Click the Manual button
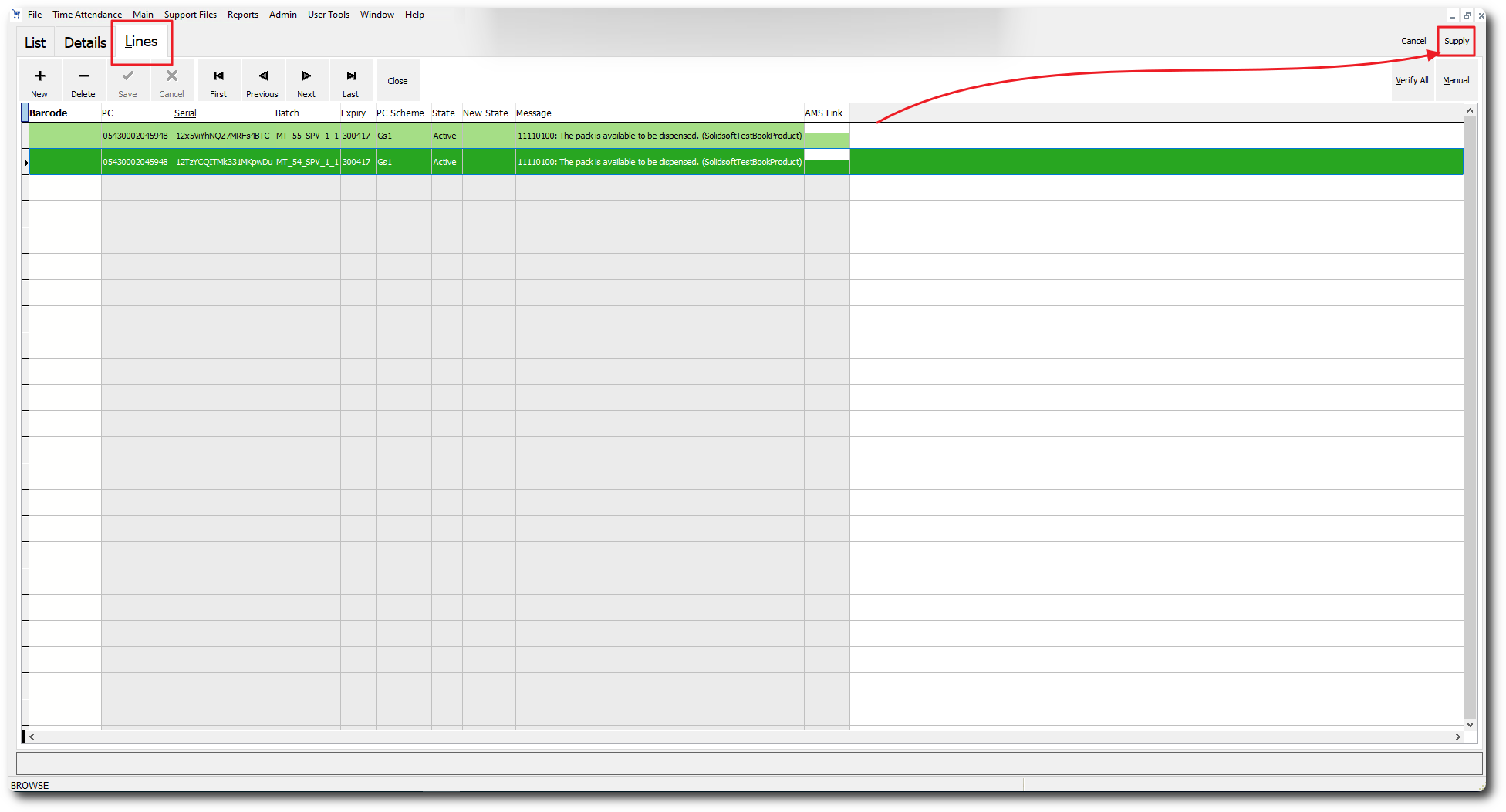 click(x=1456, y=80)
